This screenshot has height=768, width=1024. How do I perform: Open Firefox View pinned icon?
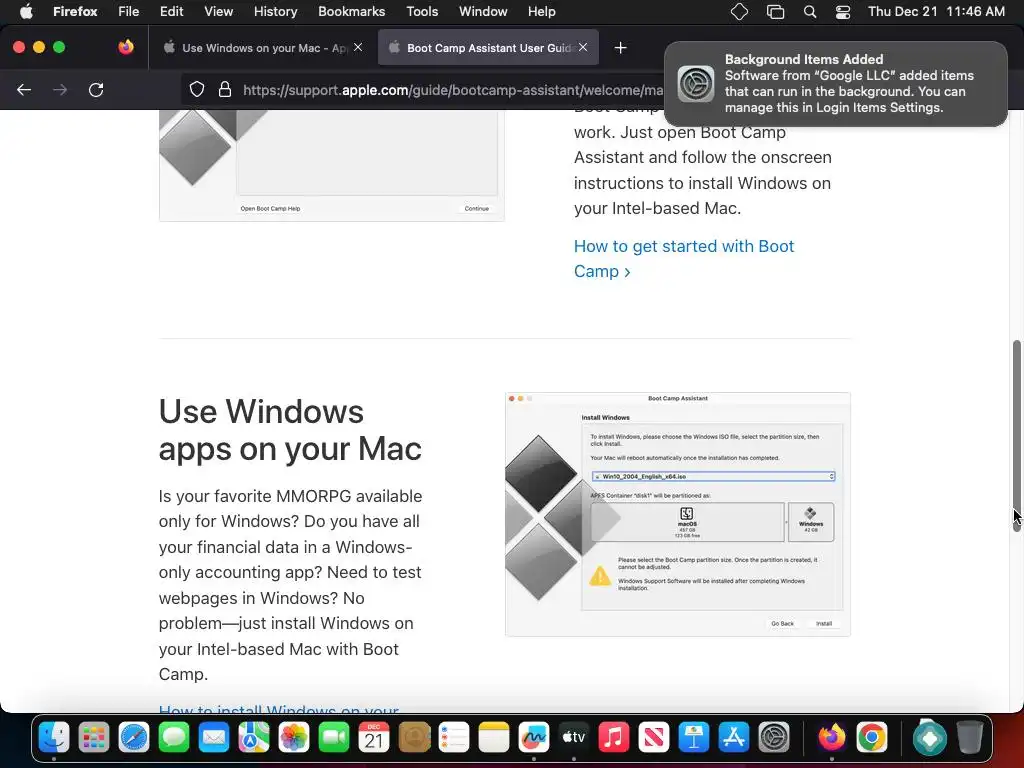tap(126, 47)
